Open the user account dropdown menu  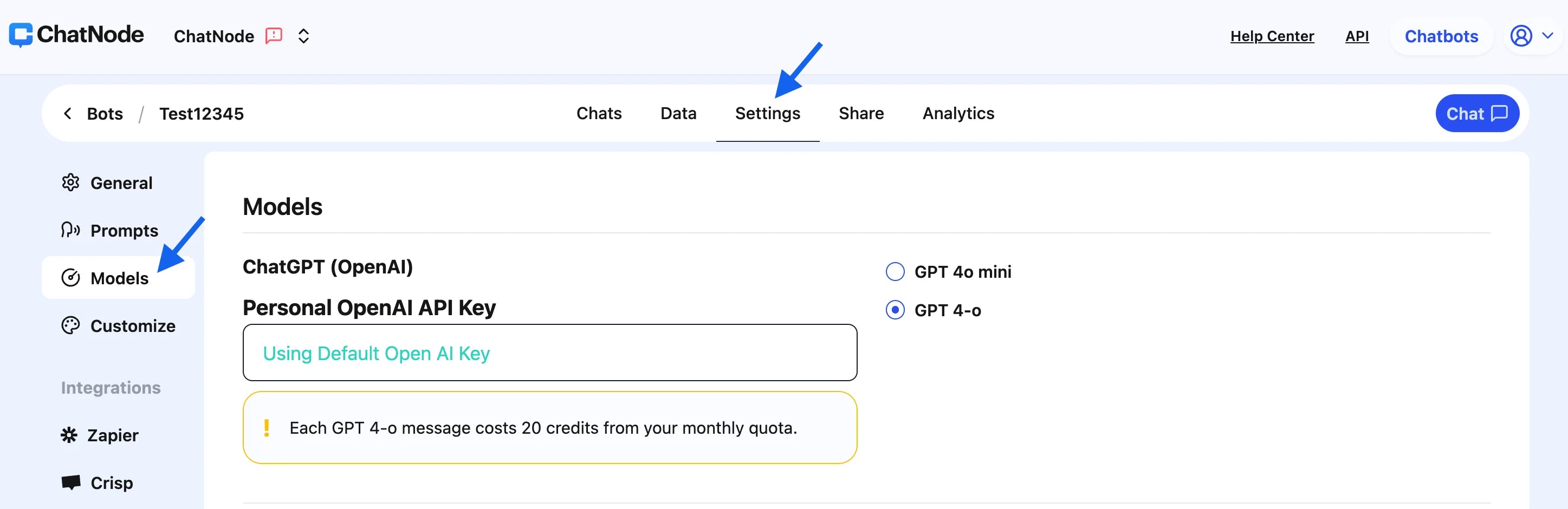[1532, 36]
